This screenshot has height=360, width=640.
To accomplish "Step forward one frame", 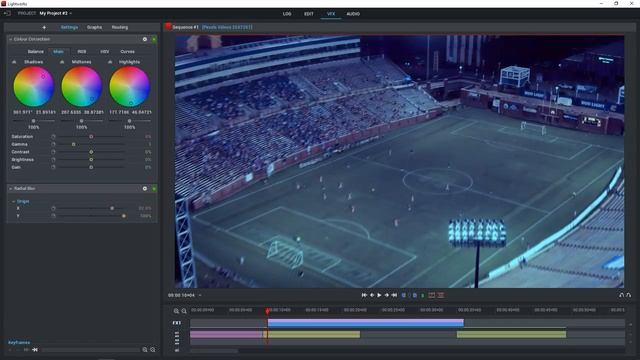I will 387,295.
